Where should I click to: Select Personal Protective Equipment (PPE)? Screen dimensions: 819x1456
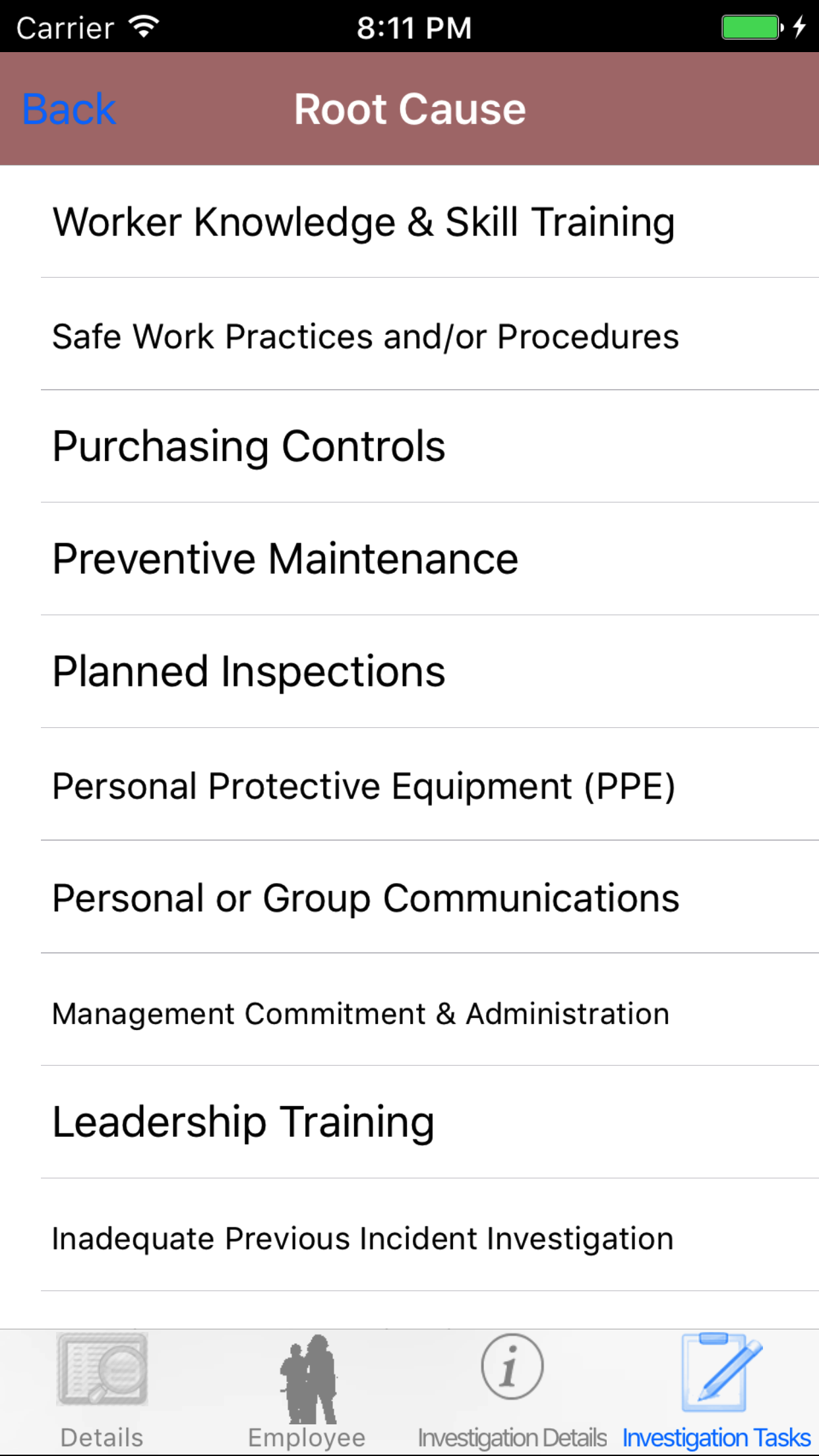click(x=364, y=786)
